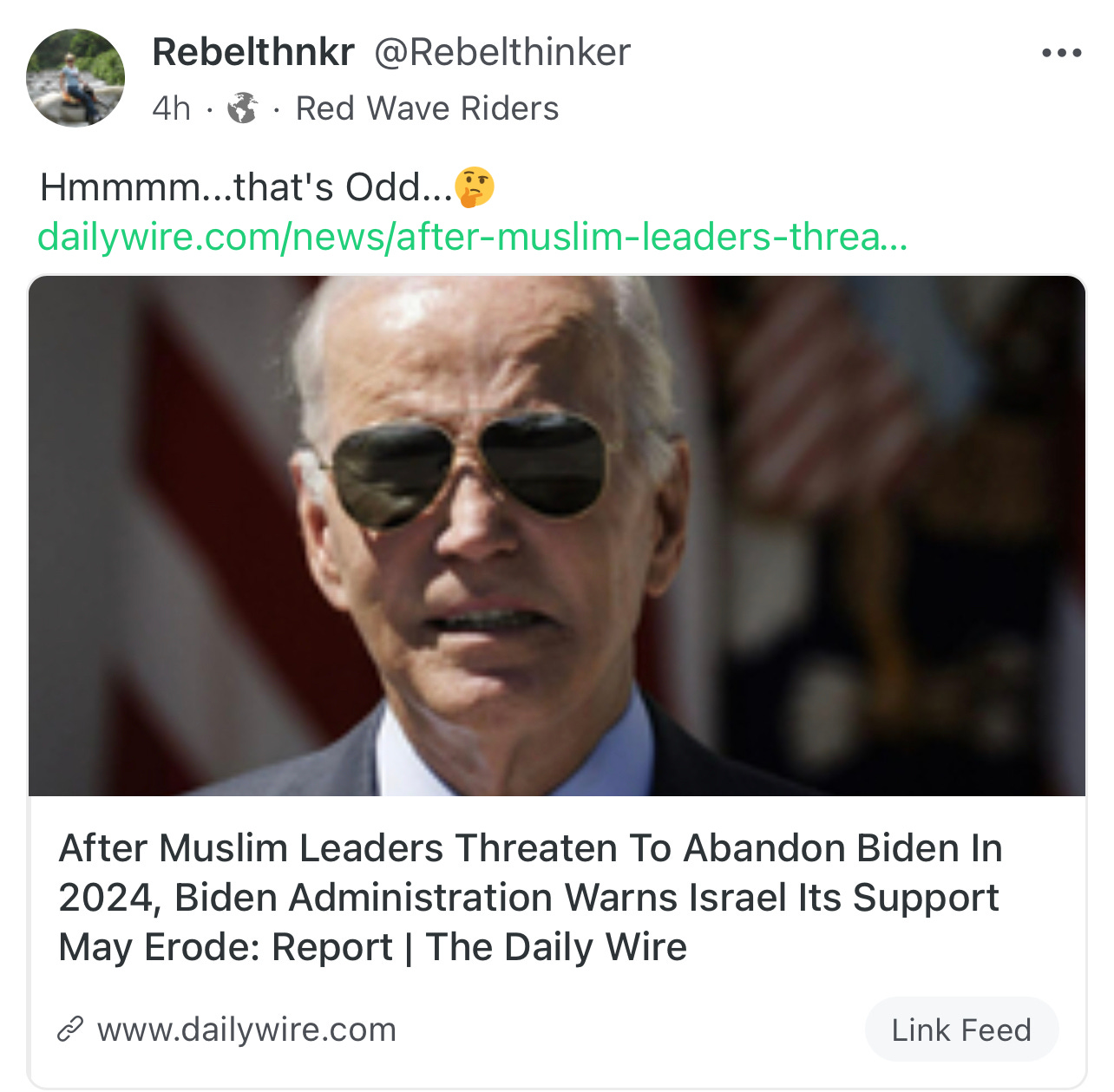
Task: Click the aviator sunglasses in the preview photo
Action: 469,468
